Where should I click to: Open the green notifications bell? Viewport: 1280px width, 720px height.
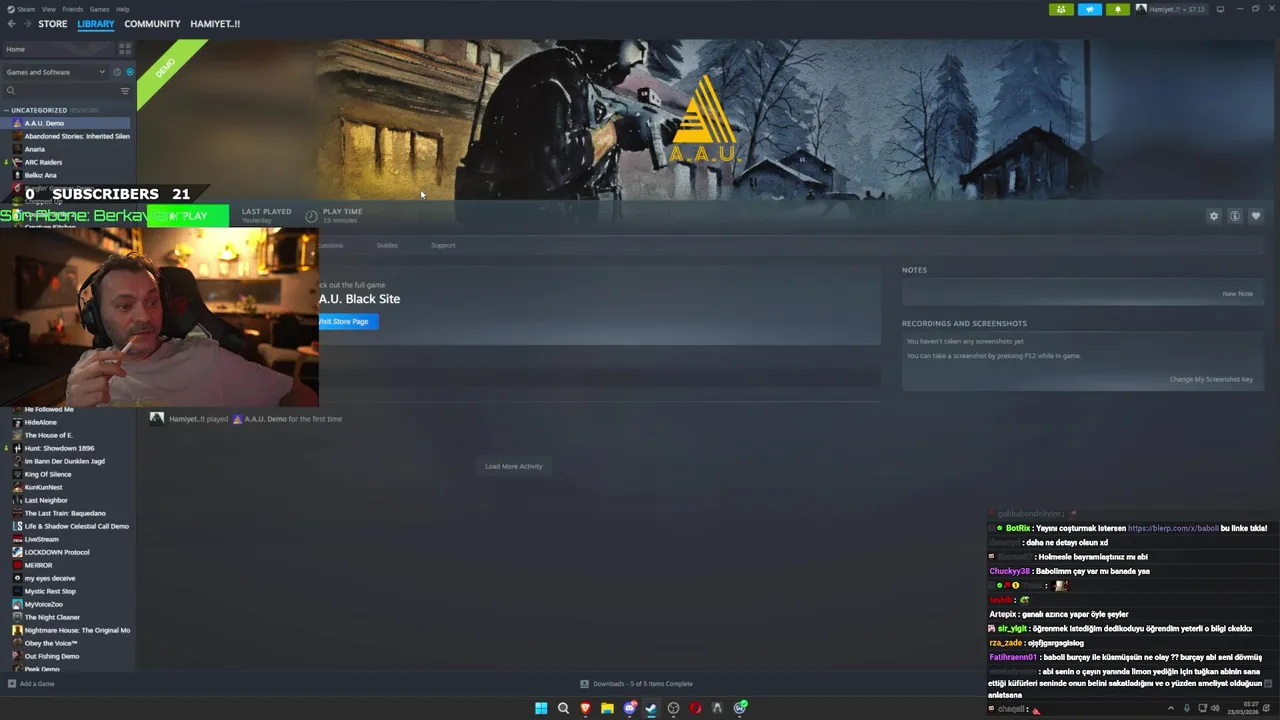coord(1117,9)
